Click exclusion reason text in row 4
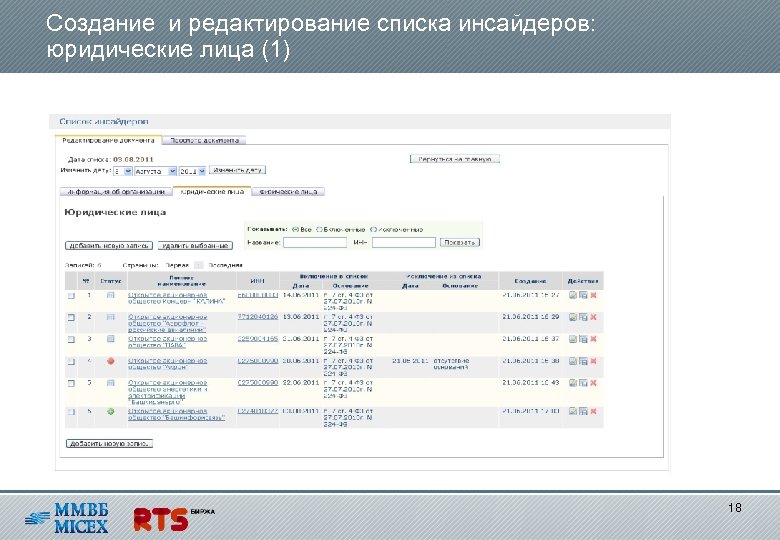This screenshot has height=540, width=780. point(451,364)
